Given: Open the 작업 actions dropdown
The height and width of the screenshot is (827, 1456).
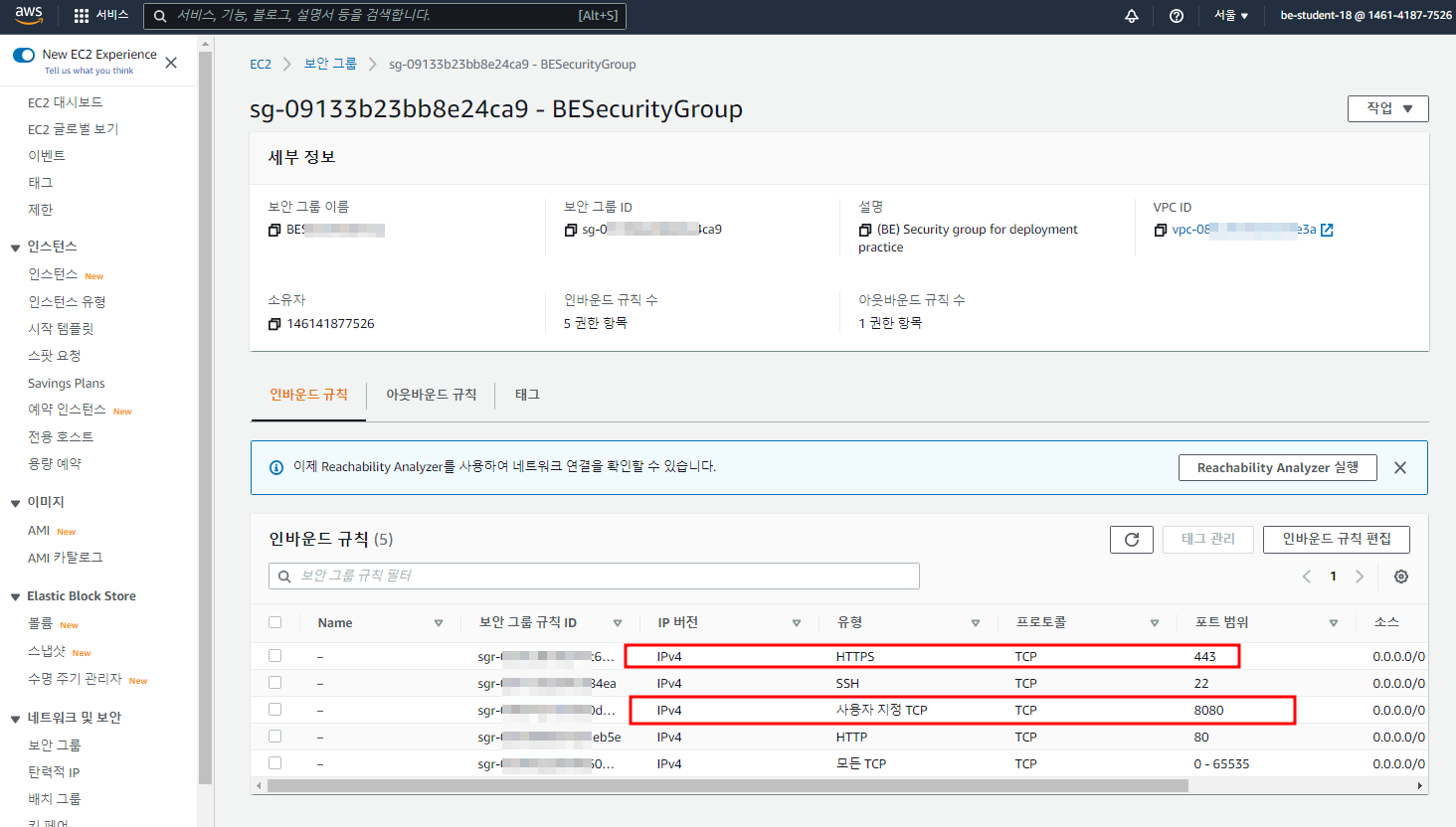Looking at the screenshot, I should click(1388, 108).
